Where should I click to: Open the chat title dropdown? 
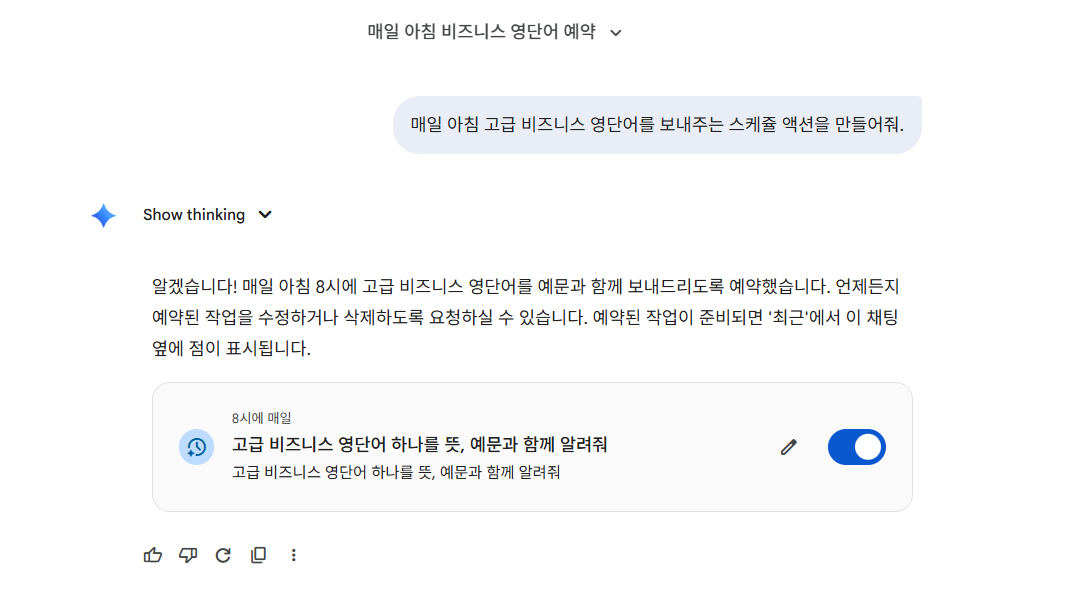616,32
